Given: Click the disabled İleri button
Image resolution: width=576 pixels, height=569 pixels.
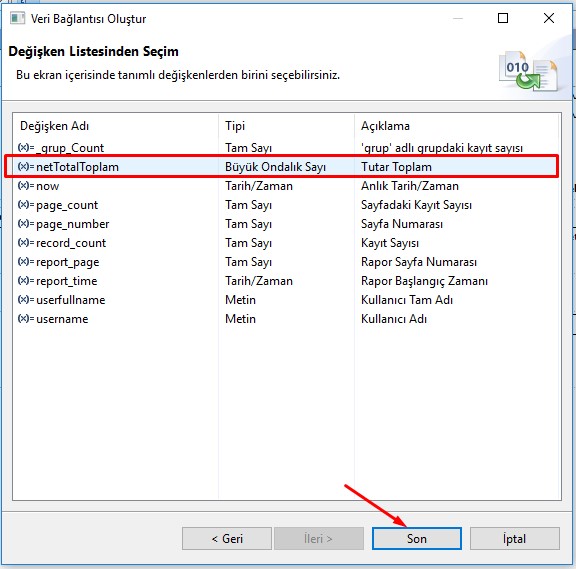Looking at the screenshot, I should 318,539.
